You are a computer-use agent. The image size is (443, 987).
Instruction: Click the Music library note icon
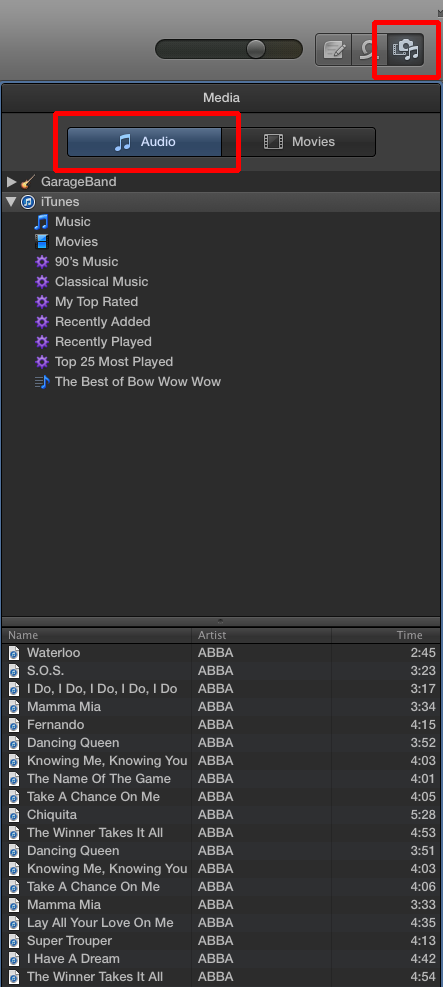pos(42,222)
